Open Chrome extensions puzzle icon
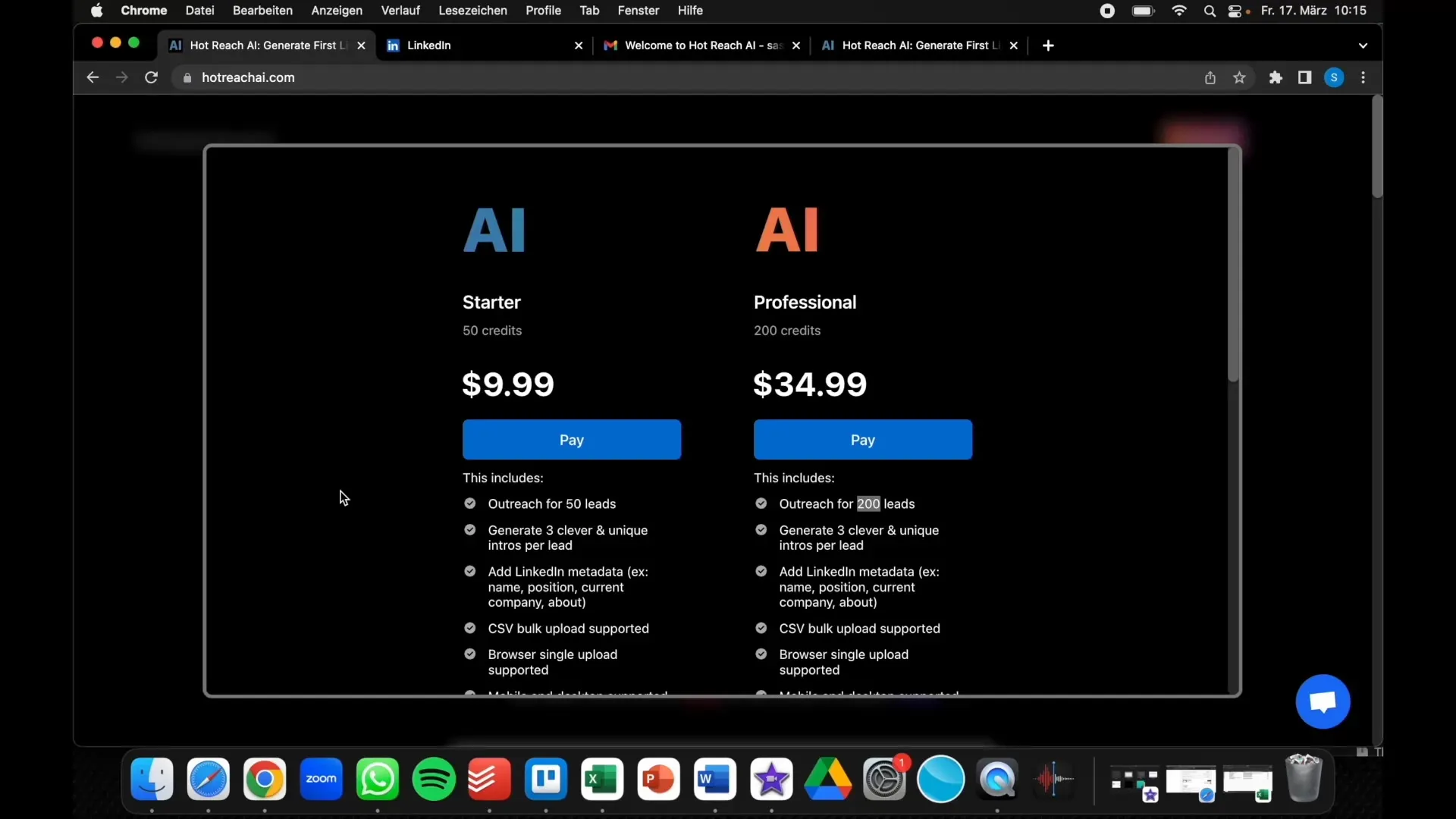This screenshot has width=1456, height=819. pos(1276,77)
